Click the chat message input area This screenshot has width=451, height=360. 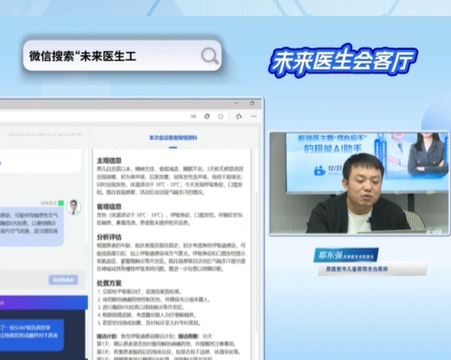(x=42, y=280)
